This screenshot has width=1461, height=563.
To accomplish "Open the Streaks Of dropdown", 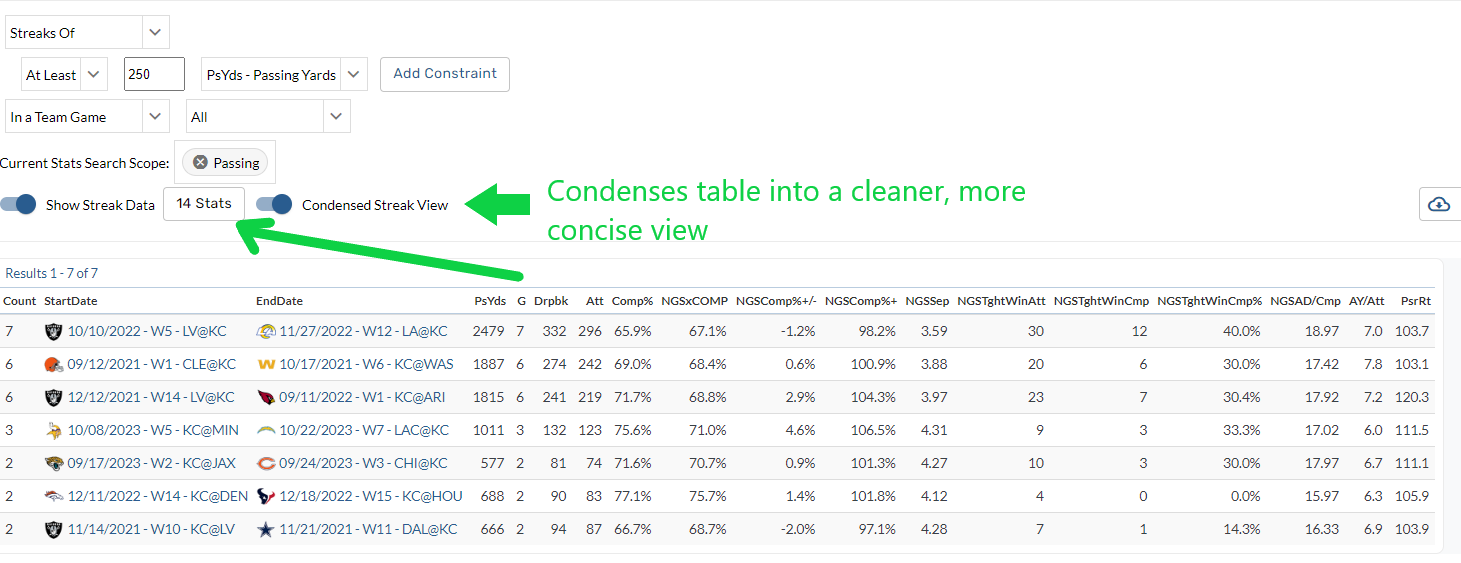I will coord(86,33).
